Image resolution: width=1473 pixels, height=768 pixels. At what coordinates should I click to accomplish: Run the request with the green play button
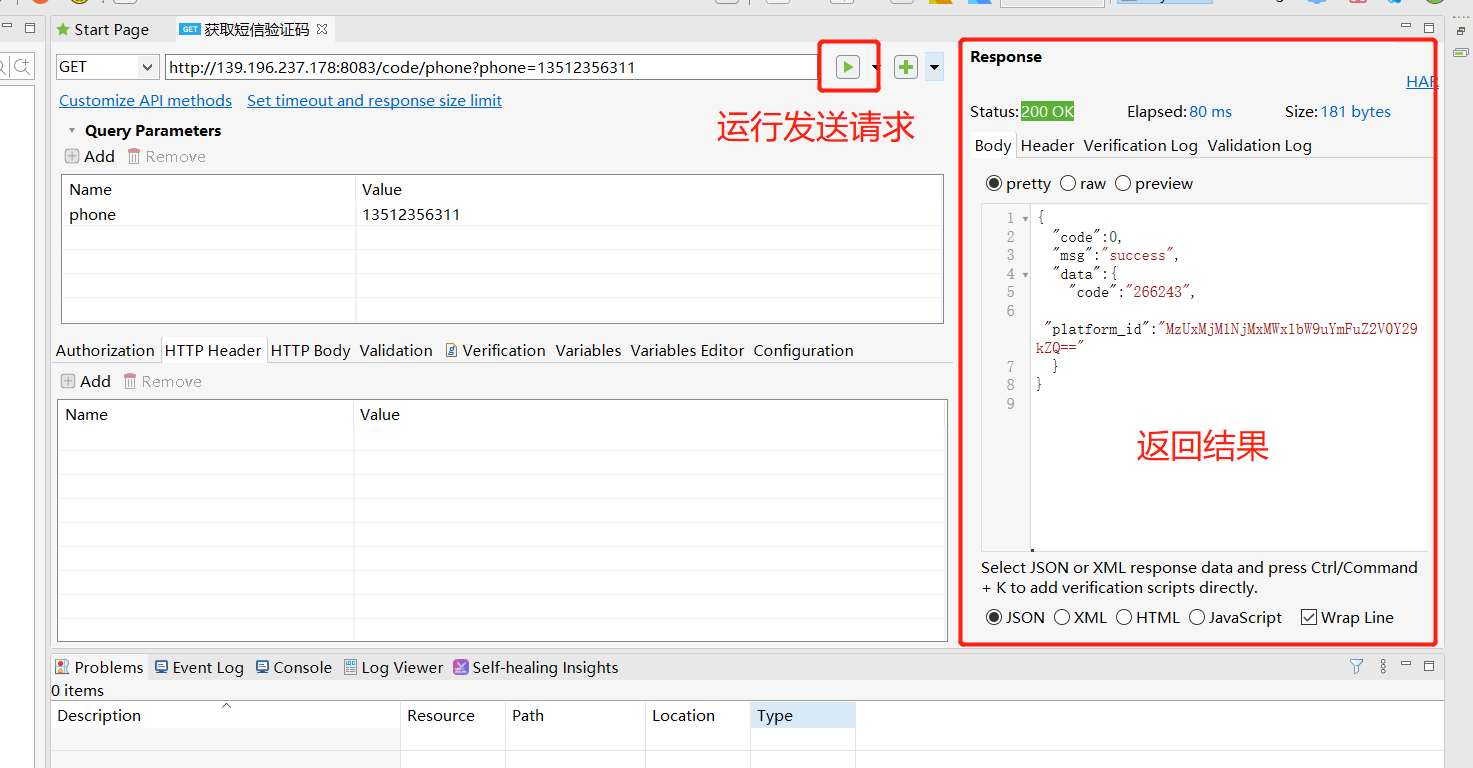click(x=847, y=66)
